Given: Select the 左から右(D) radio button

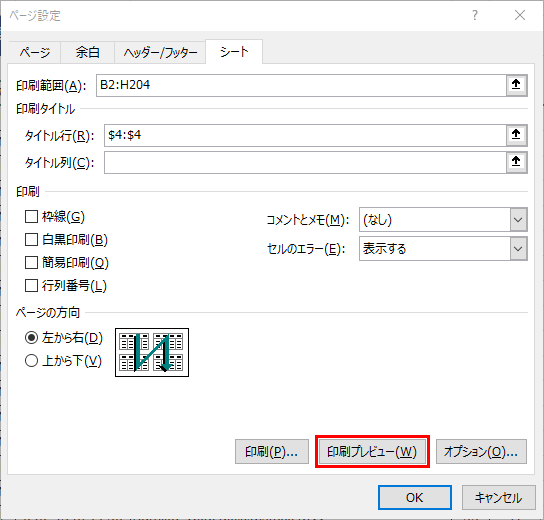Looking at the screenshot, I should [31, 338].
